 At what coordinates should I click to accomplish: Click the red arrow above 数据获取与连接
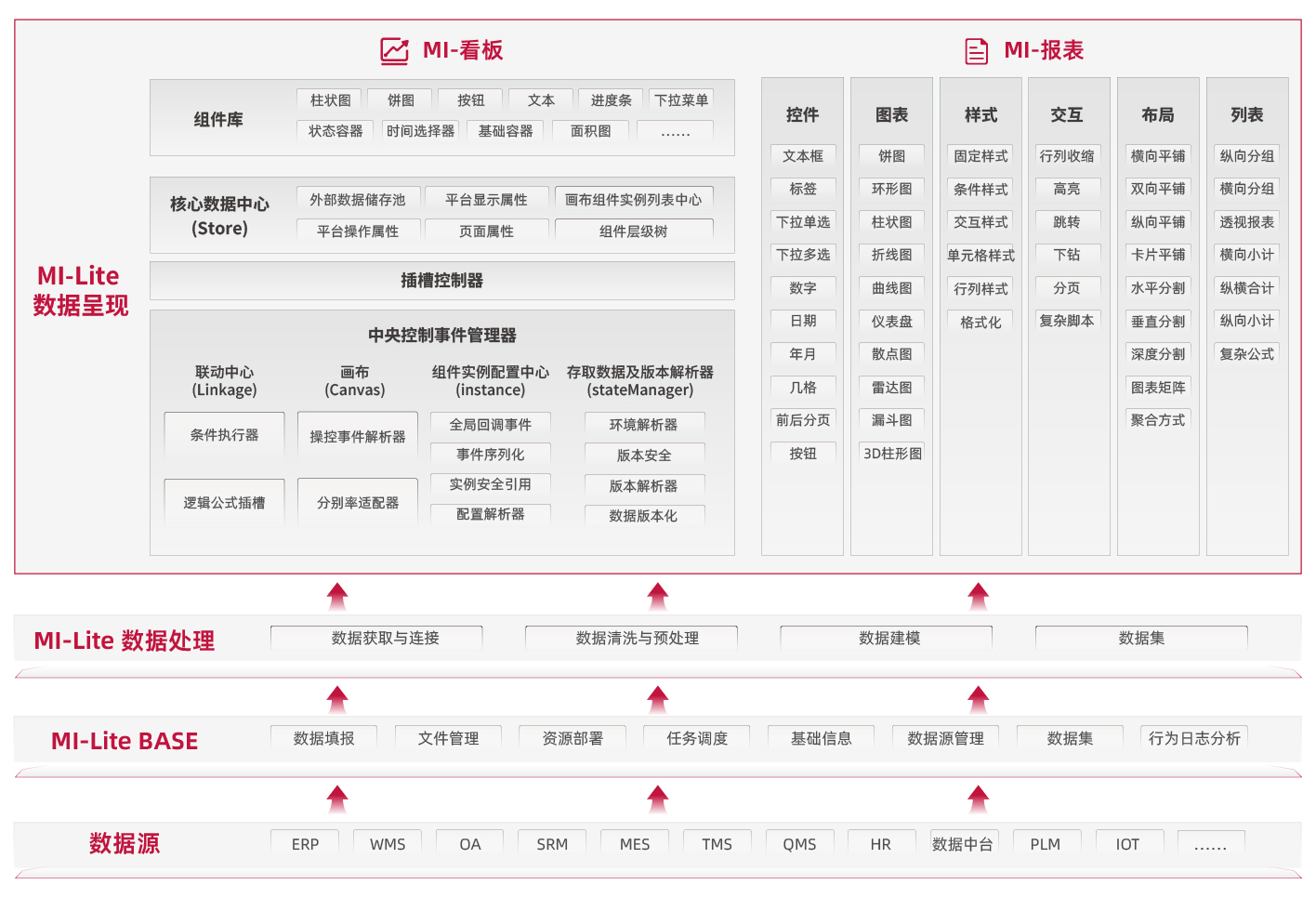point(337,596)
